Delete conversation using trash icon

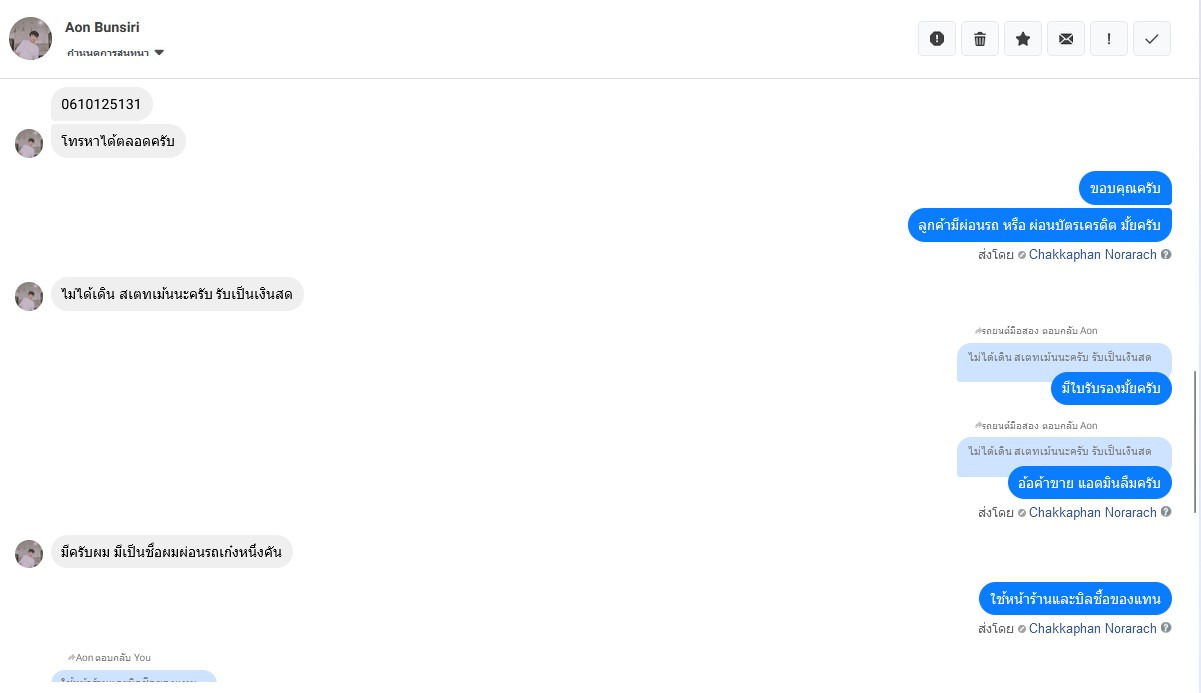point(980,39)
